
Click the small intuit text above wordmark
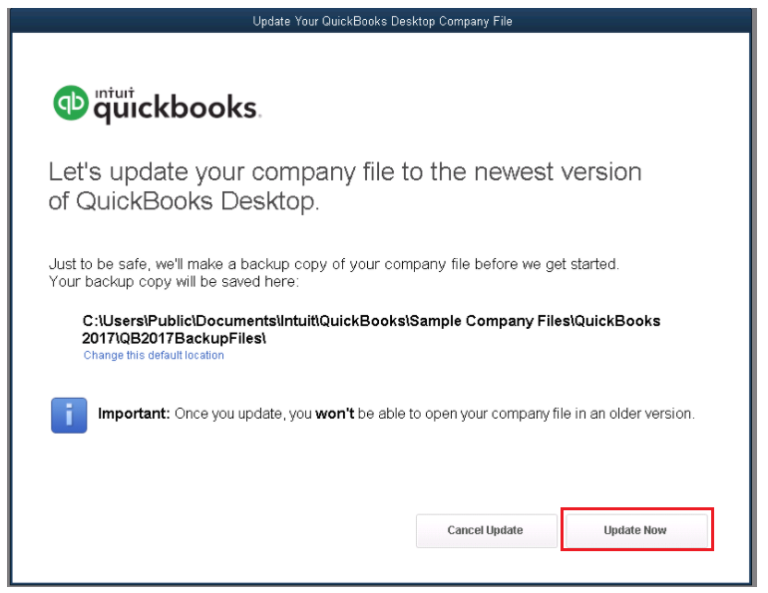tap(113, 91)
